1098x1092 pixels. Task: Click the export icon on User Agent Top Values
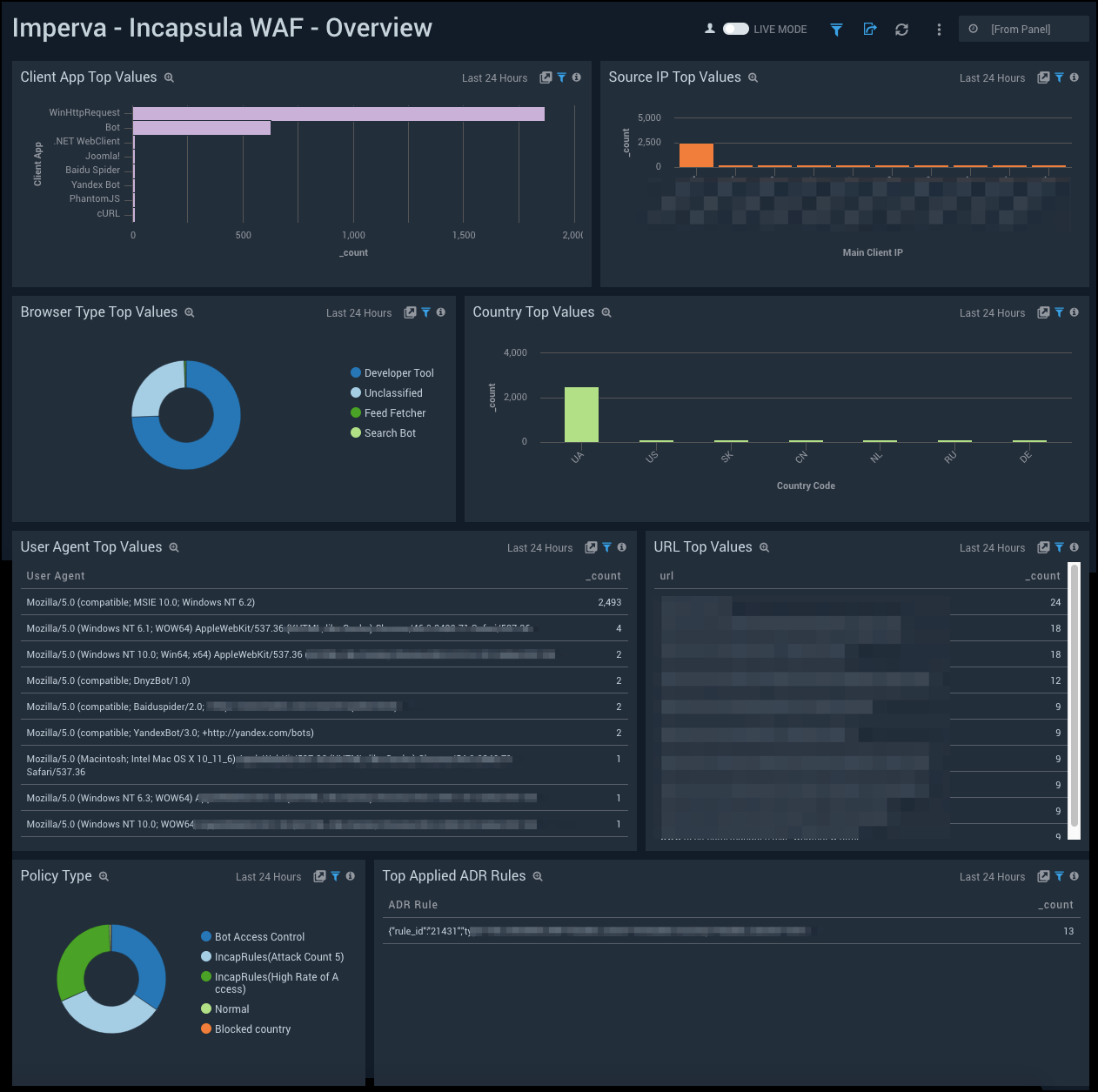[x=592, y=547]
